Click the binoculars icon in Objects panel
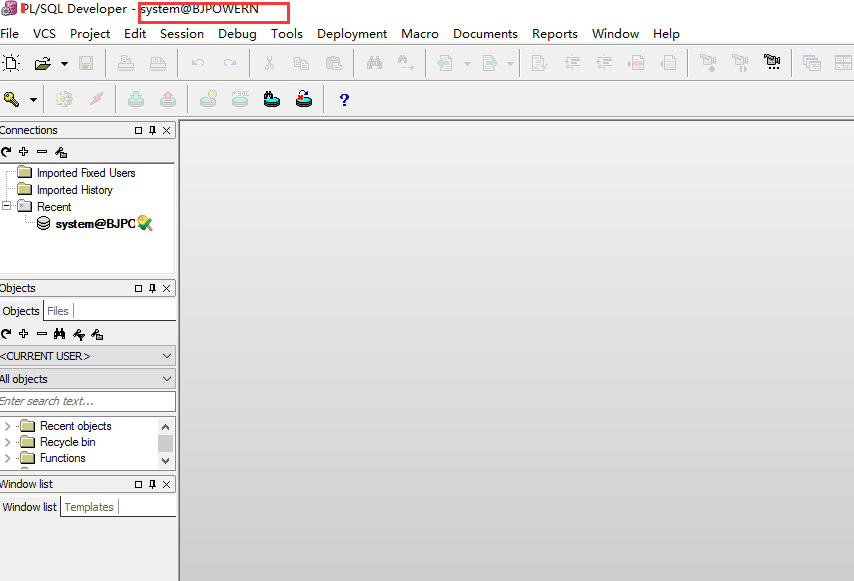Image resolution: width=854 pixels, height=581 pixels. [x=59, y=334]
